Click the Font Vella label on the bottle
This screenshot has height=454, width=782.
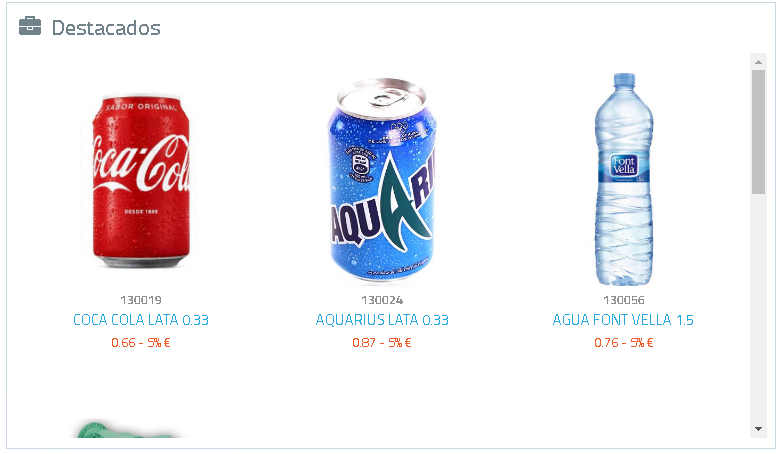tap(624, 167)
